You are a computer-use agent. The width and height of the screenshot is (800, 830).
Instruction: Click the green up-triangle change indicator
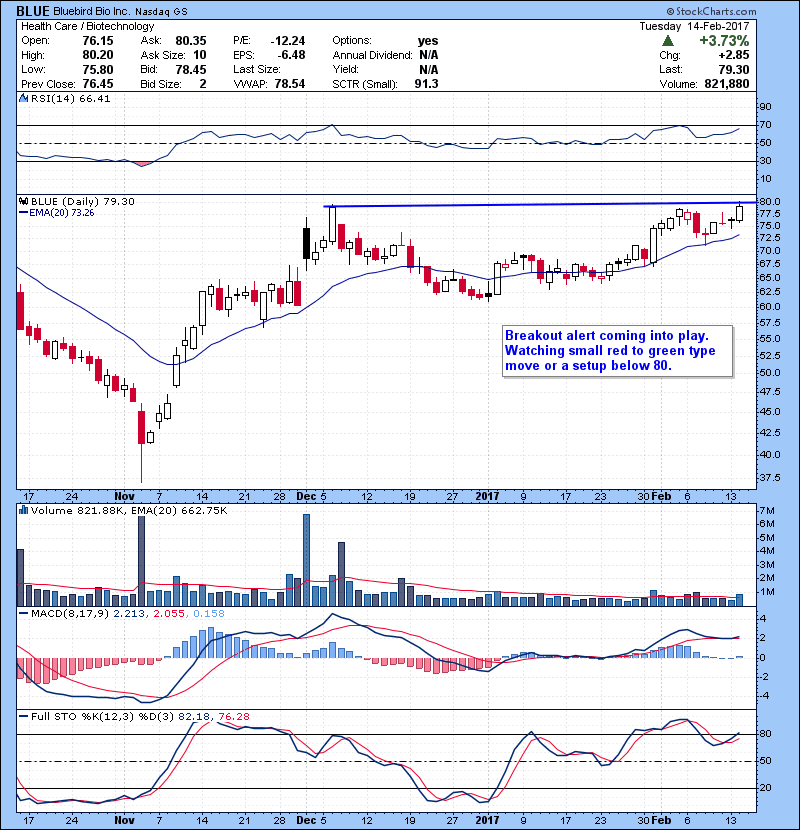pos(668,41)
